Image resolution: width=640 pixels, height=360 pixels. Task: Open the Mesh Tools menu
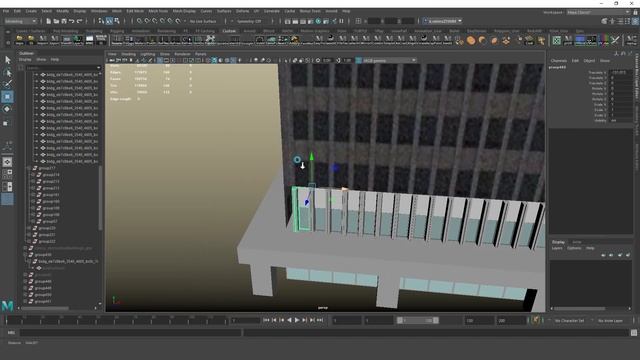pyautogui.click(x=158, y=11)
